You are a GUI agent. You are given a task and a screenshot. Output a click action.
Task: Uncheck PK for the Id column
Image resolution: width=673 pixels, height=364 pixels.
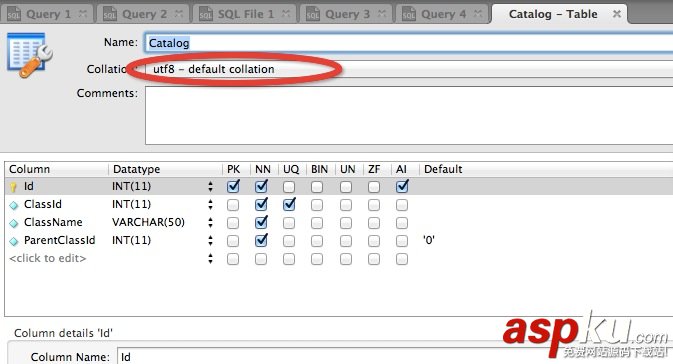[233, 186]
